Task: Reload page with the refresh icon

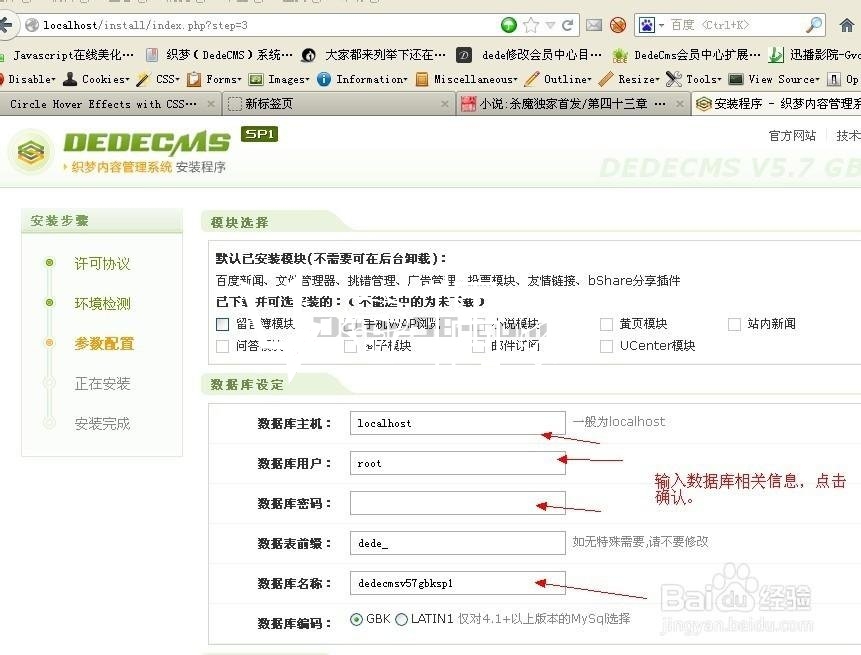Action: click(x=568, y=25)
